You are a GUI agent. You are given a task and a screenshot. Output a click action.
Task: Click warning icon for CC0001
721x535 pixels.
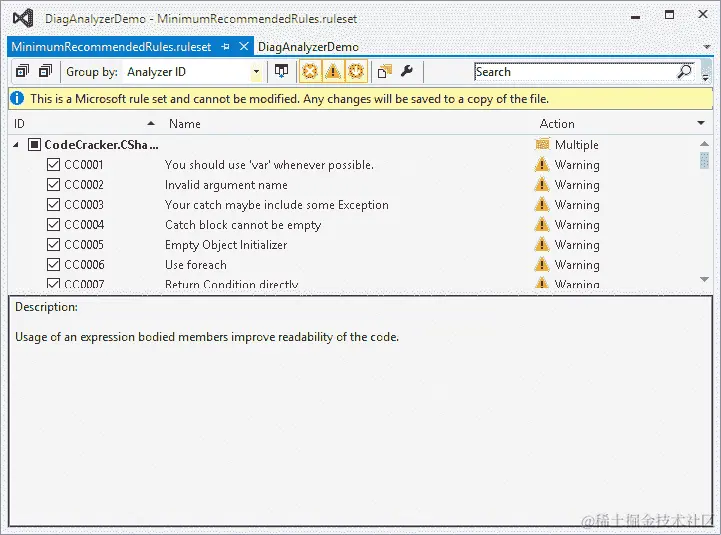(542, 164)
